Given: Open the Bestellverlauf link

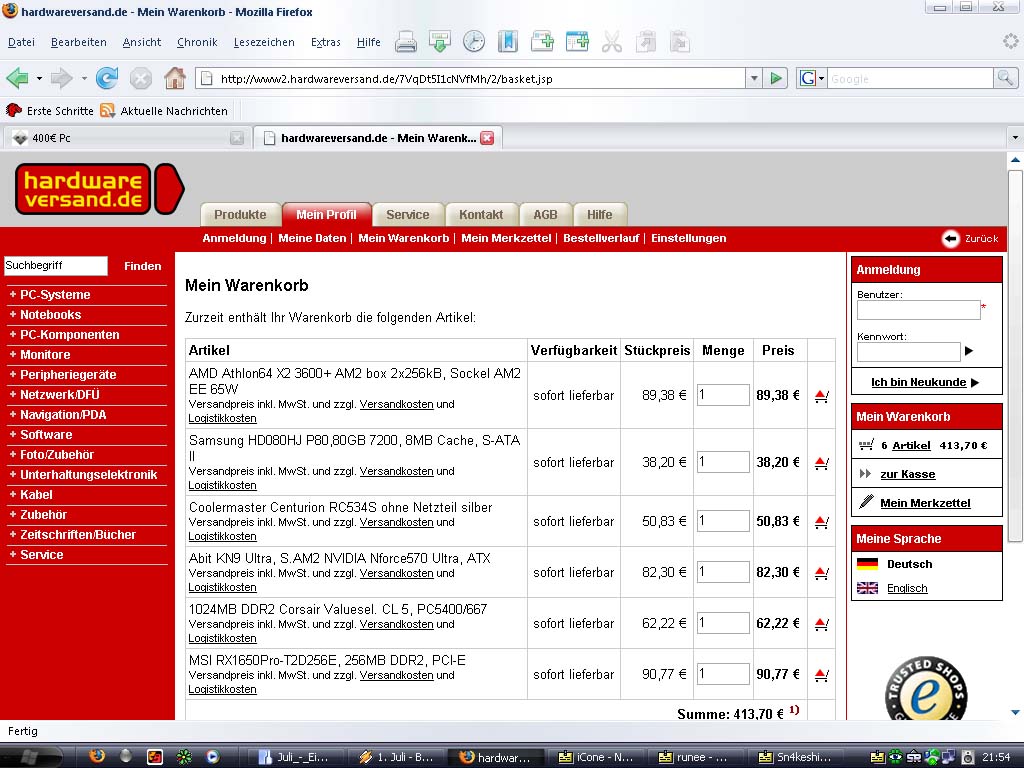Looking at the screenshot, I should [x=601, y=238].
